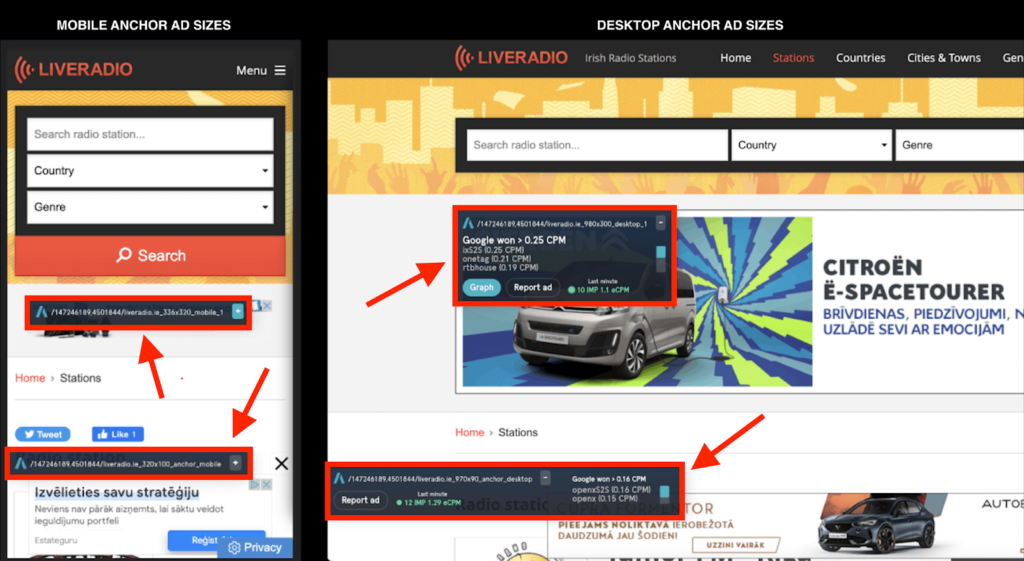The width and height of the screenshot is (1024, 561).
Task: Open the Country dropdown in desktop view
Action: [x=812, y=145]
